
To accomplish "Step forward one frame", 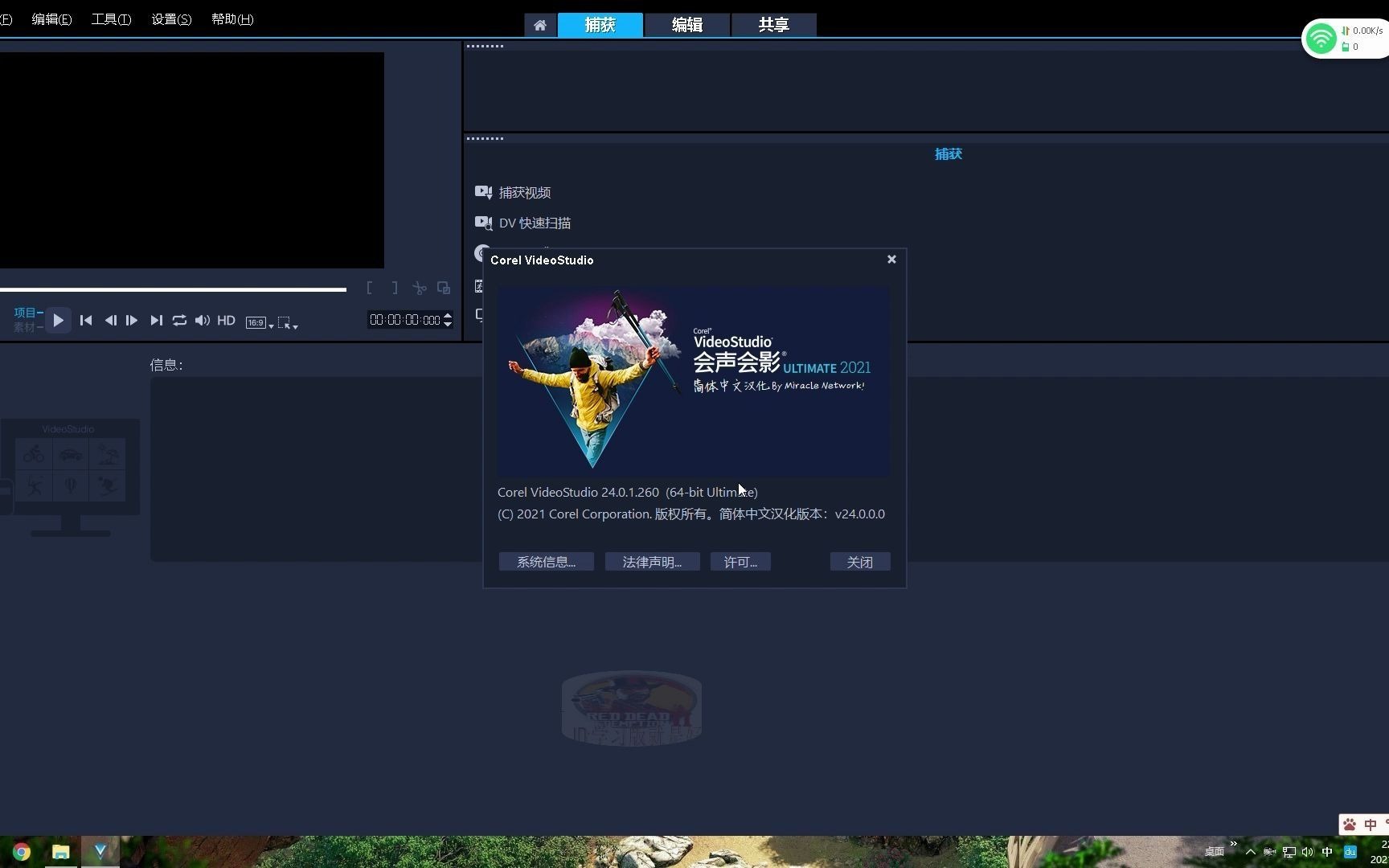I will tap(132, 321).
